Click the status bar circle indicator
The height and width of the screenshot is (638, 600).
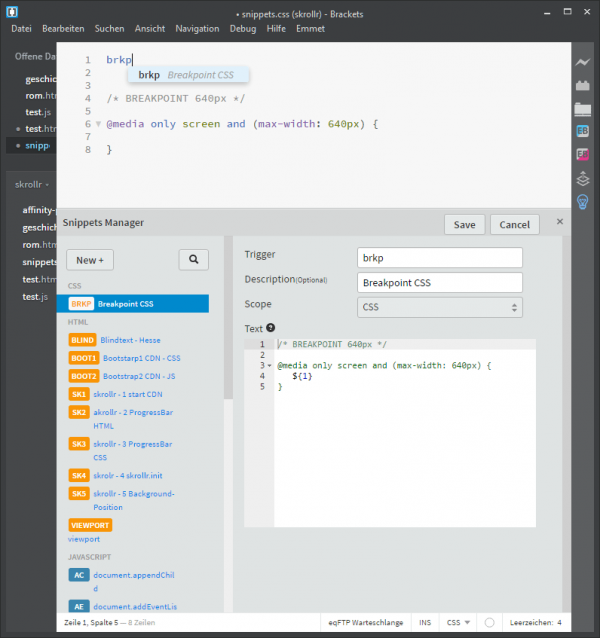pyautogui.click(x=489, y=623)
